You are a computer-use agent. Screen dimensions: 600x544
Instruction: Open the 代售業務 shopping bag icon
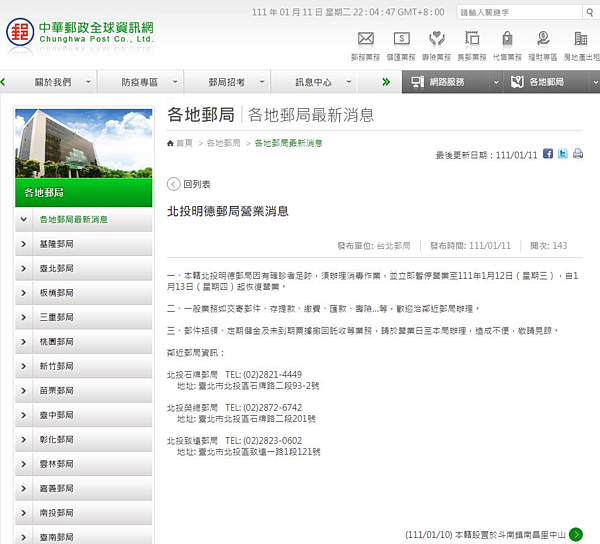tap(507, 38)
